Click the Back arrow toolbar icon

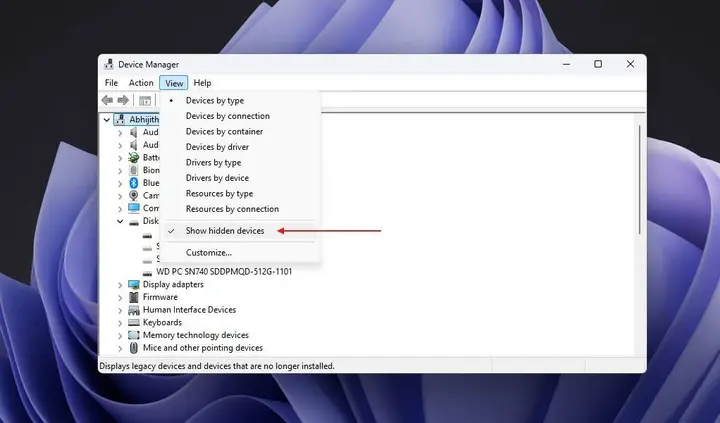pyautogui.click(x=107, y=100)
